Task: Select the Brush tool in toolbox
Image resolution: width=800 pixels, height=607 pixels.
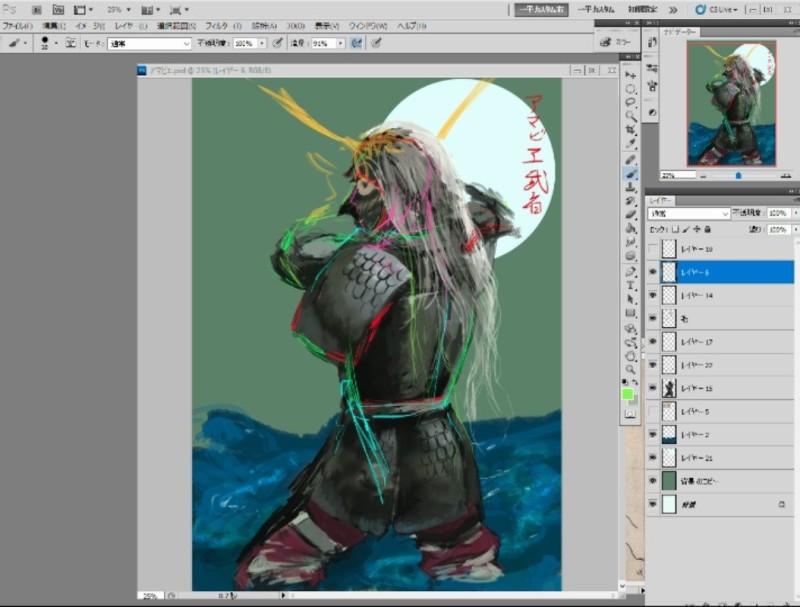Action: [631, 174]
